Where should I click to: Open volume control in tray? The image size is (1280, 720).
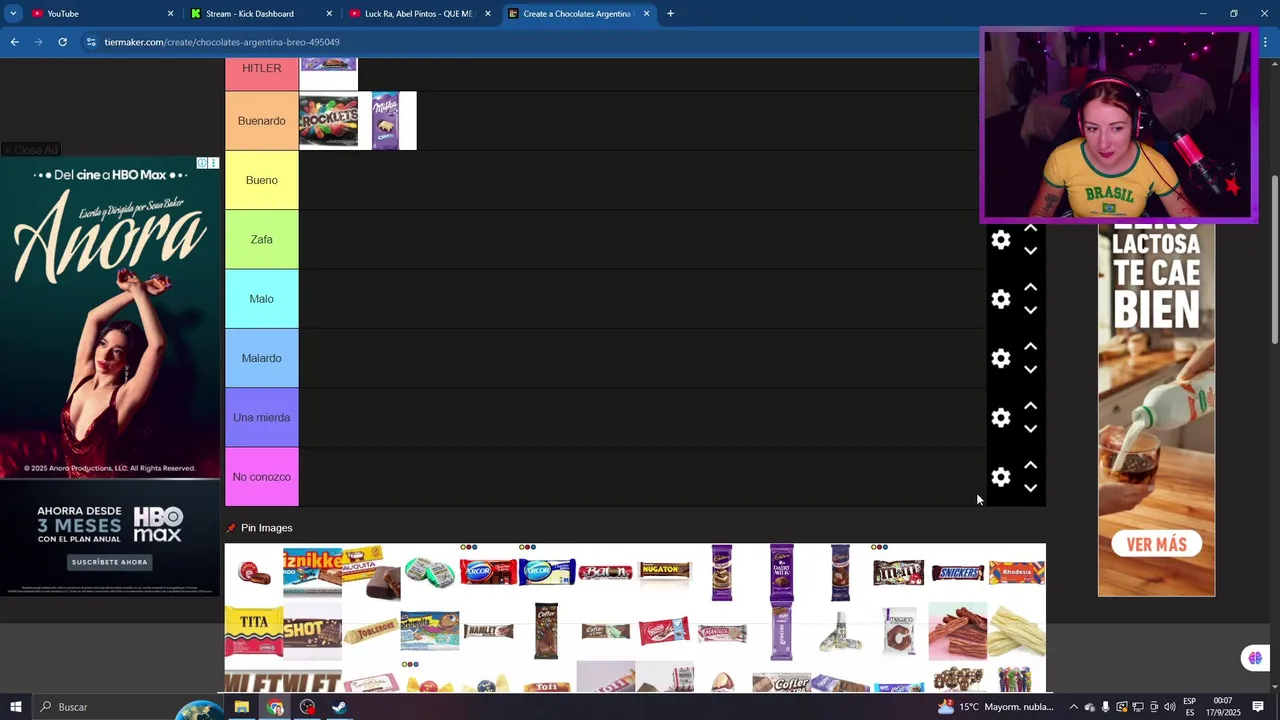[1169, 707]
